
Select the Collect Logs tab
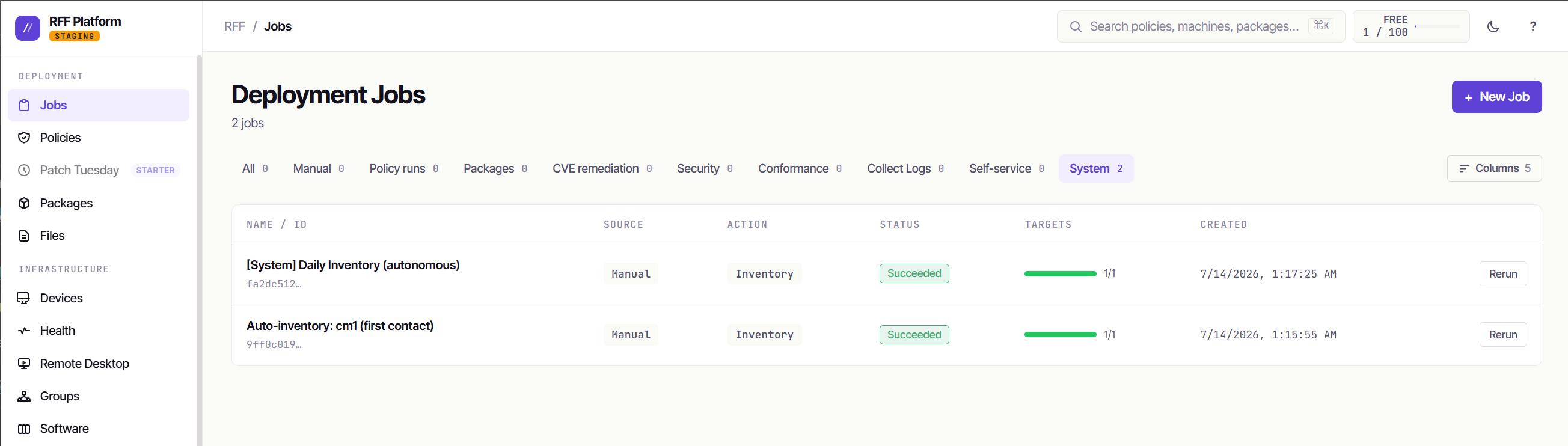click(905, 168)
